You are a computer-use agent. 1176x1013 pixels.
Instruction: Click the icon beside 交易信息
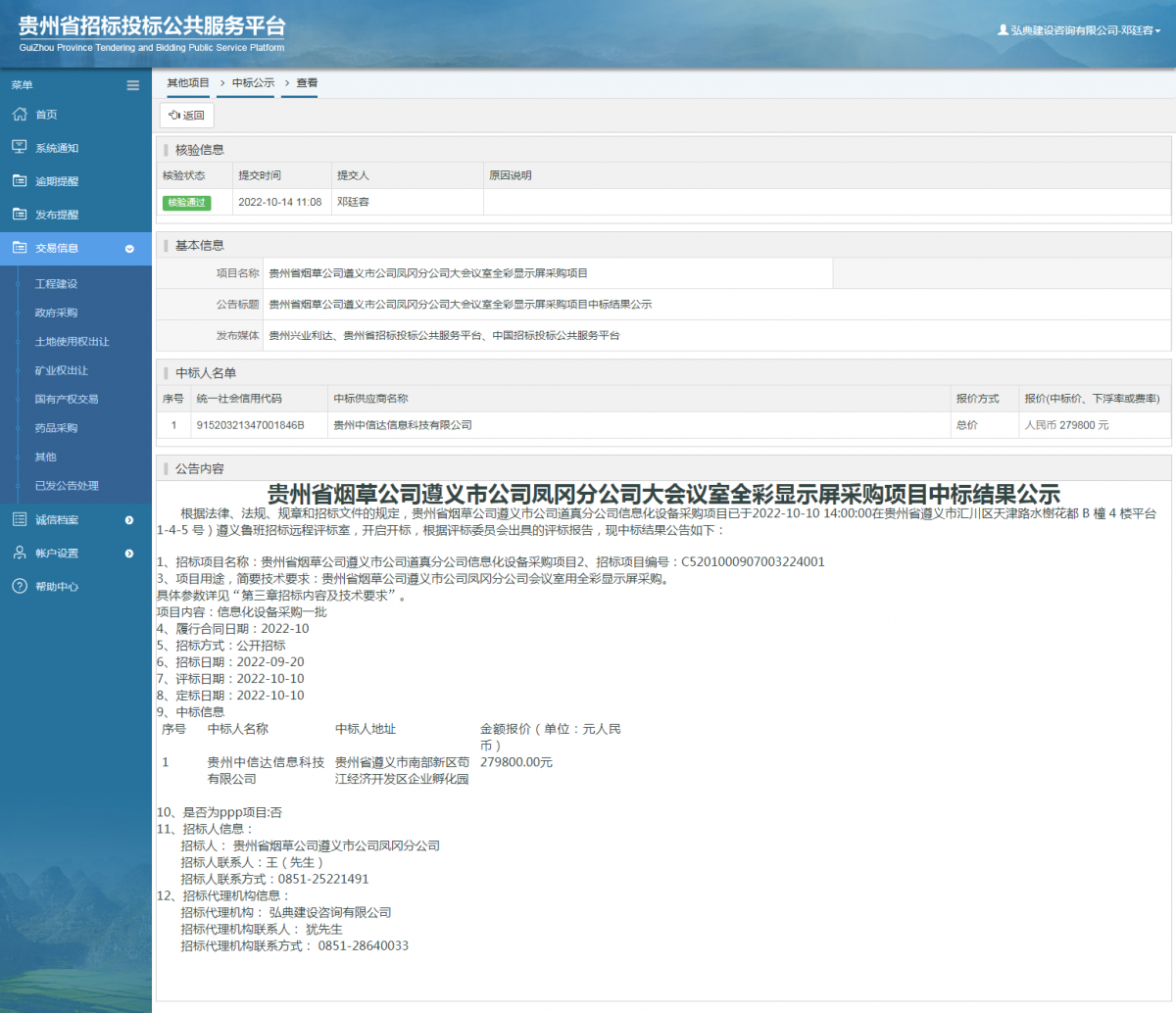coord(20,248)
